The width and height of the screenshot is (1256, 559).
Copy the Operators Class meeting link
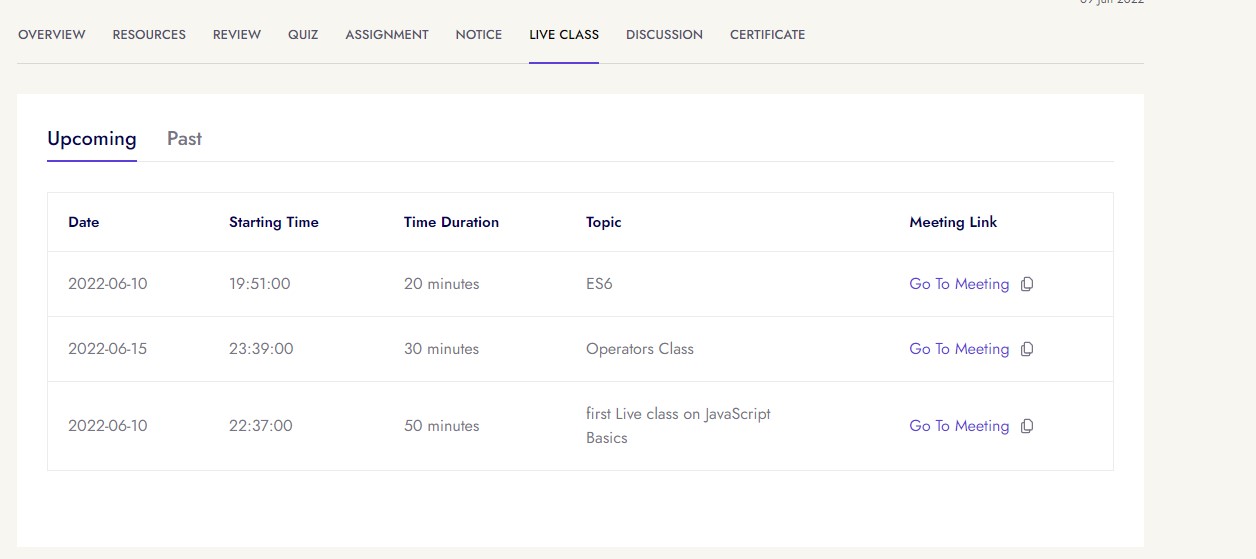(x=1027, y=349)
